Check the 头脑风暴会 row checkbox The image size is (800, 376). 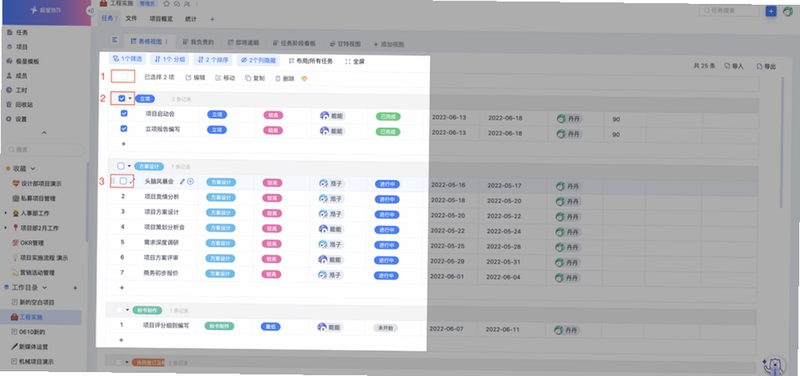123,181
